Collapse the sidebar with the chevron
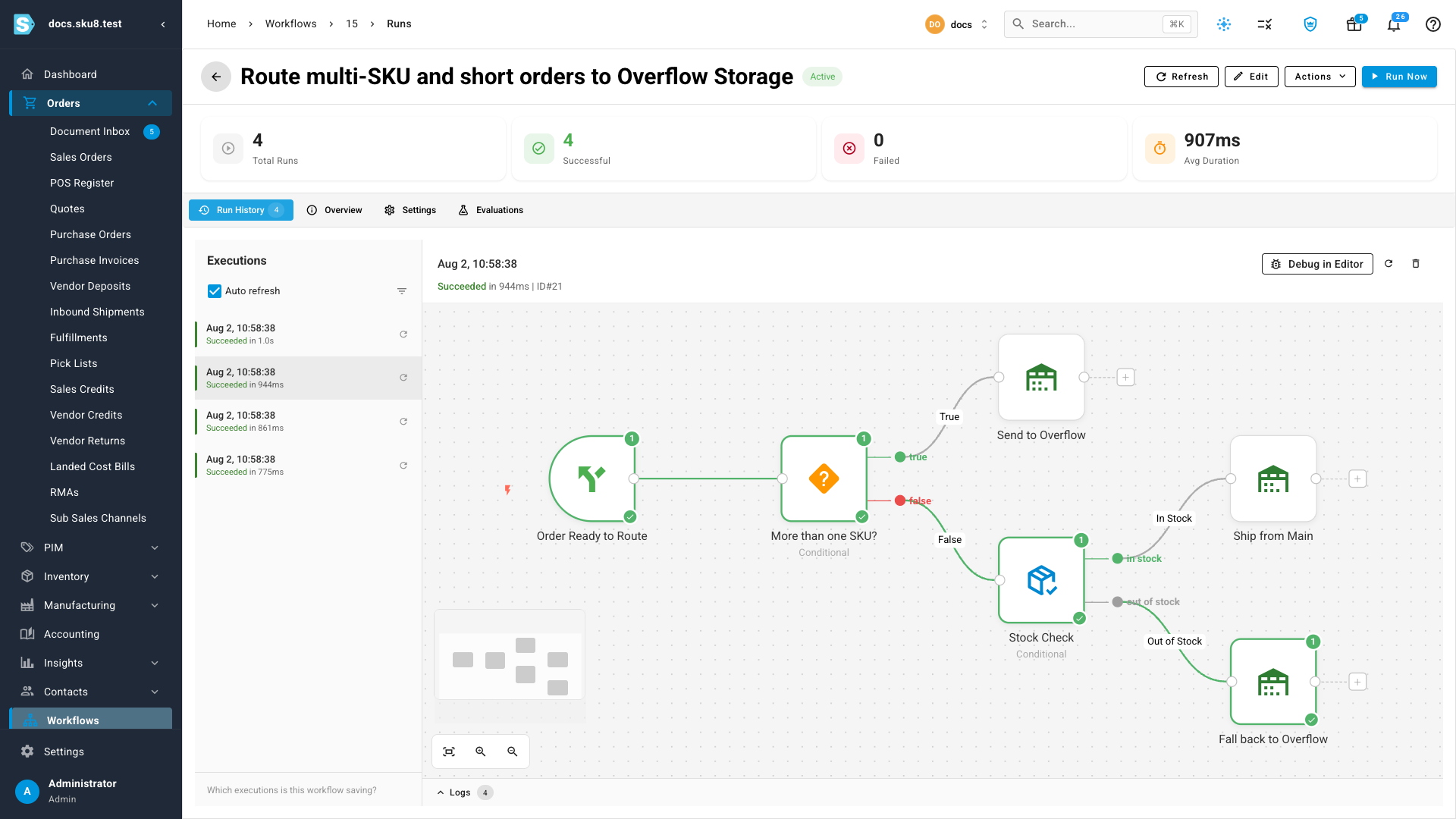 [163, 24]
